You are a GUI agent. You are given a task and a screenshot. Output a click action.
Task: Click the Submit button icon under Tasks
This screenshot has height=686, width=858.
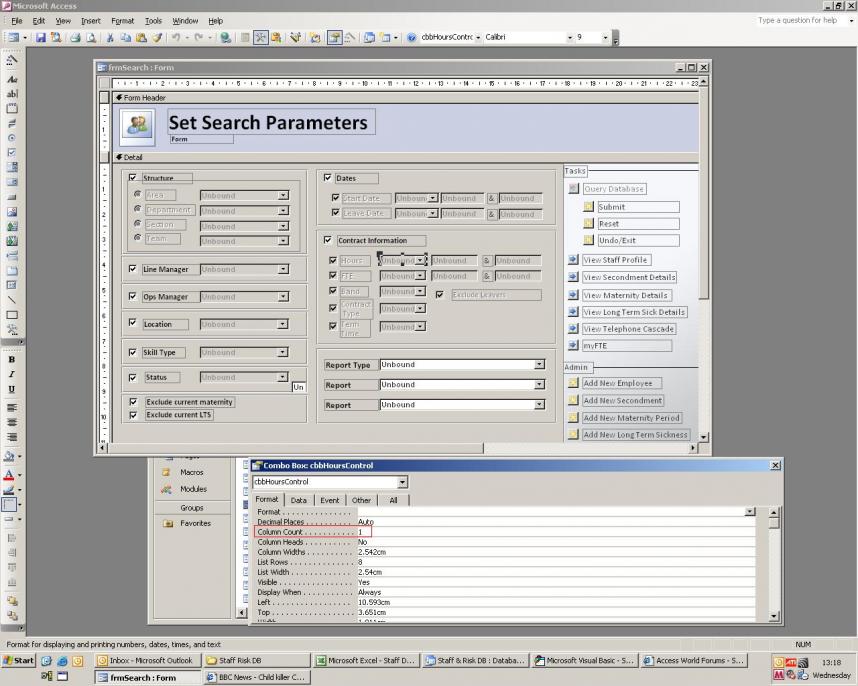pos(589,207)
